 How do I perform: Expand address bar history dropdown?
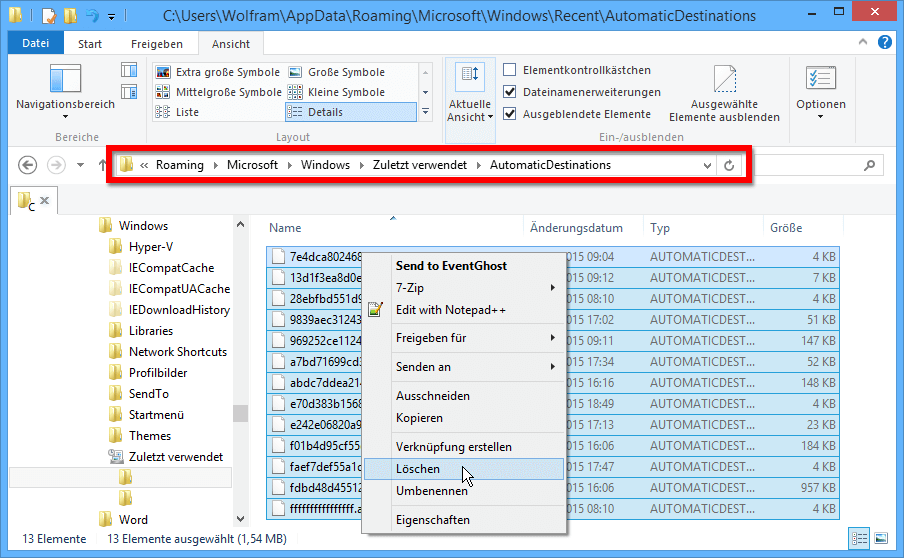point(707,166)
